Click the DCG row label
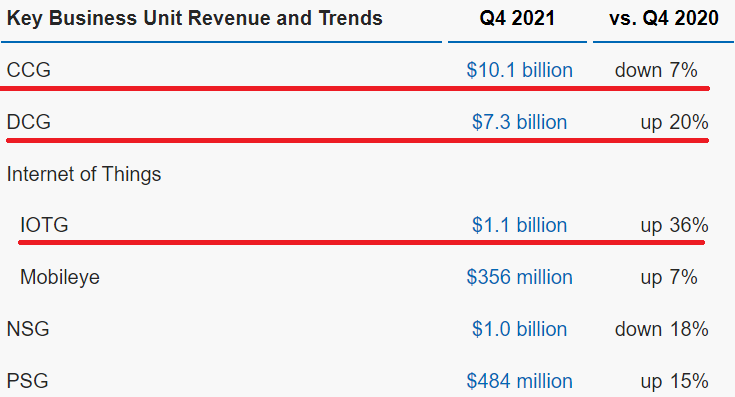 click(x=29, y=122)
